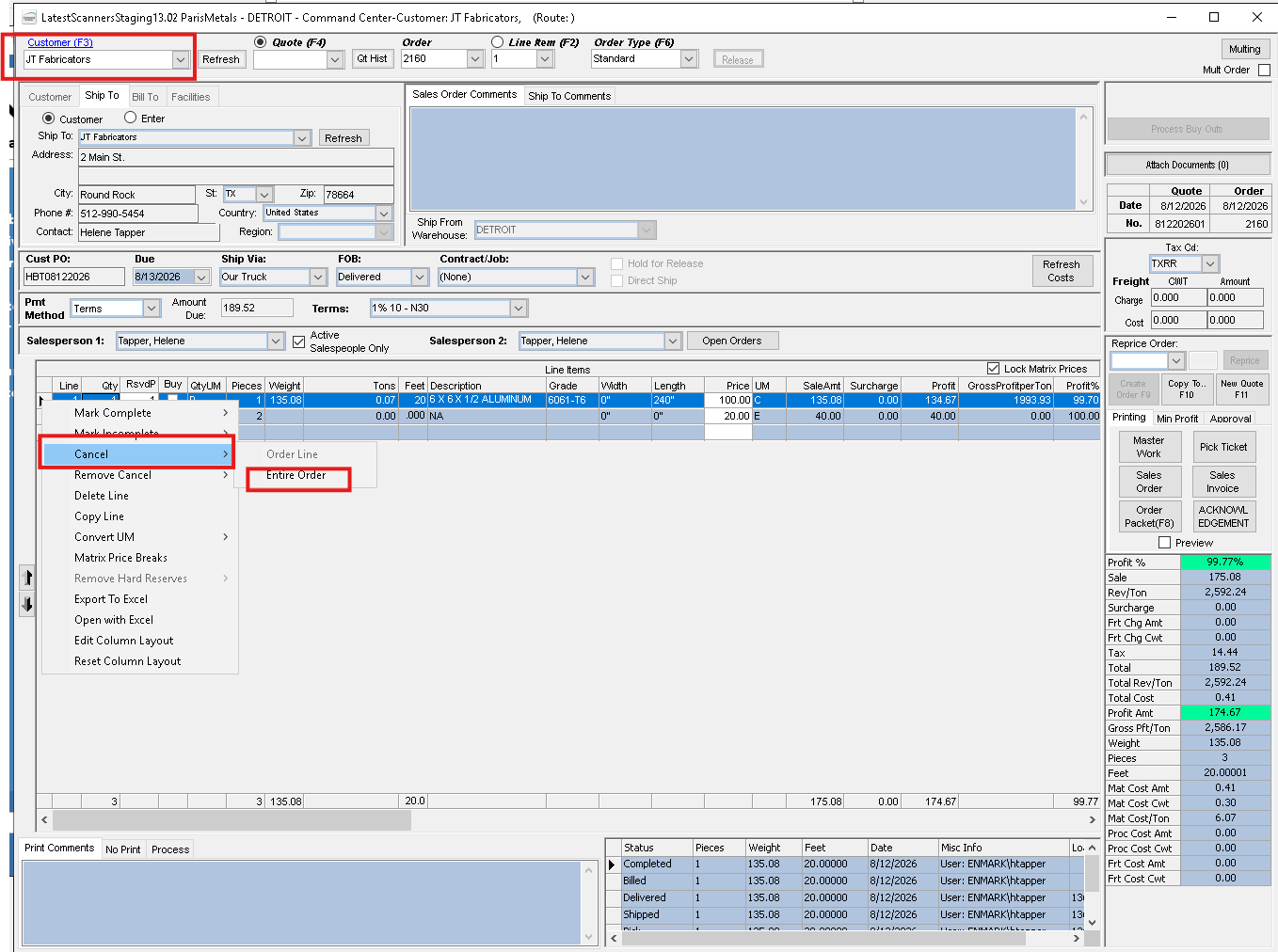Open the Min Profit tab
The image size is (1278, 952).
[1177, 419]
